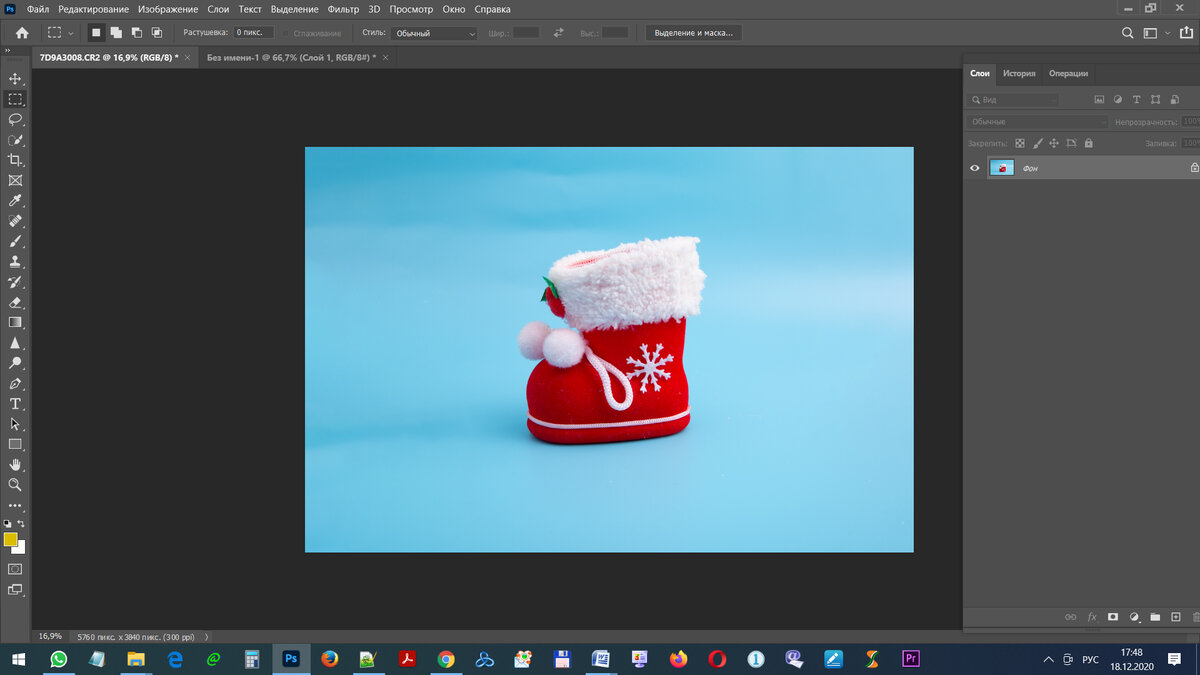Expand the status bar info arrow
Viewport: 1200px width, 675px height.
pyautogui.click(x=207, y=636)
